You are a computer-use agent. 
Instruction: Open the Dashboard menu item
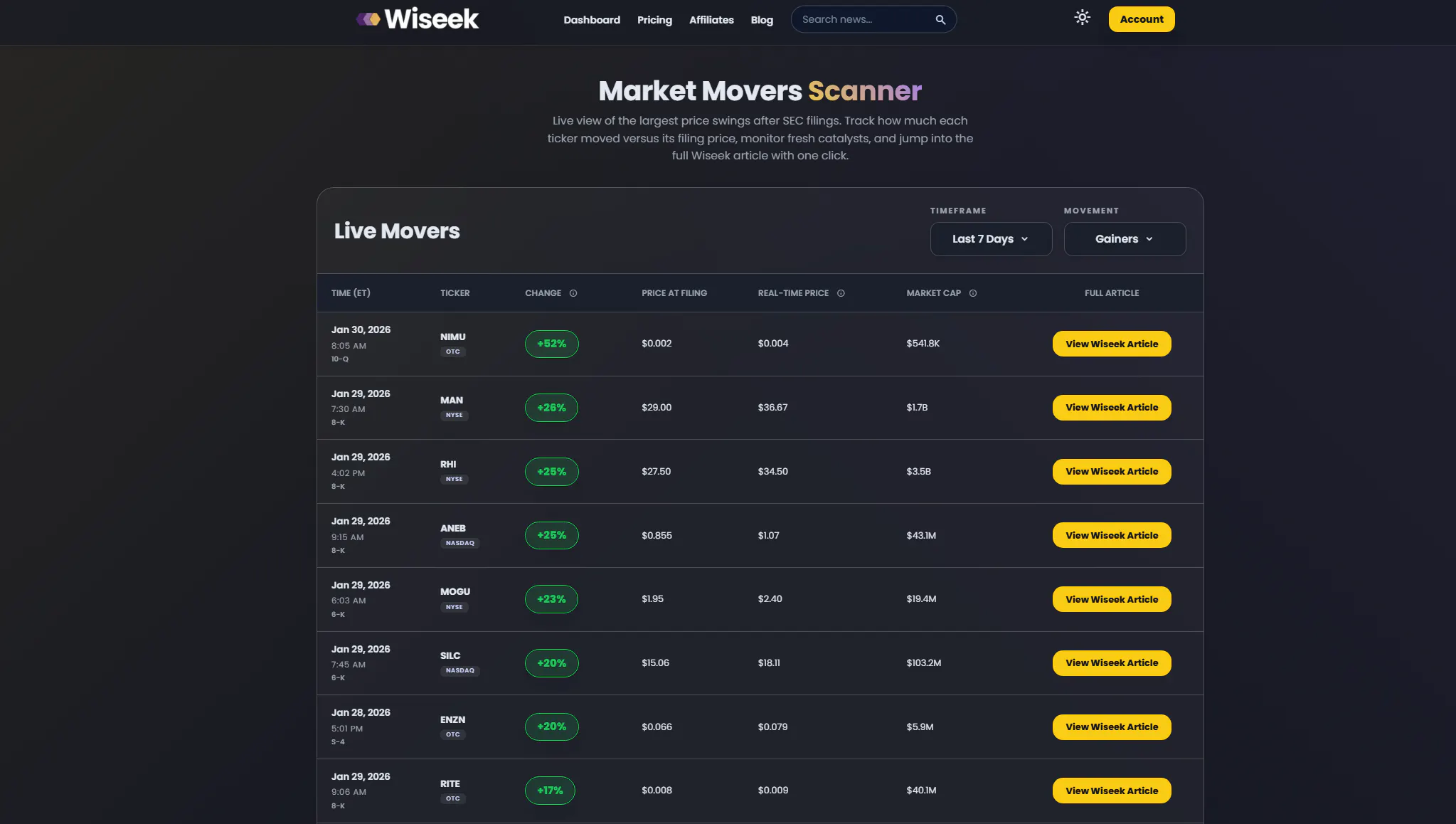pos(592,20)
